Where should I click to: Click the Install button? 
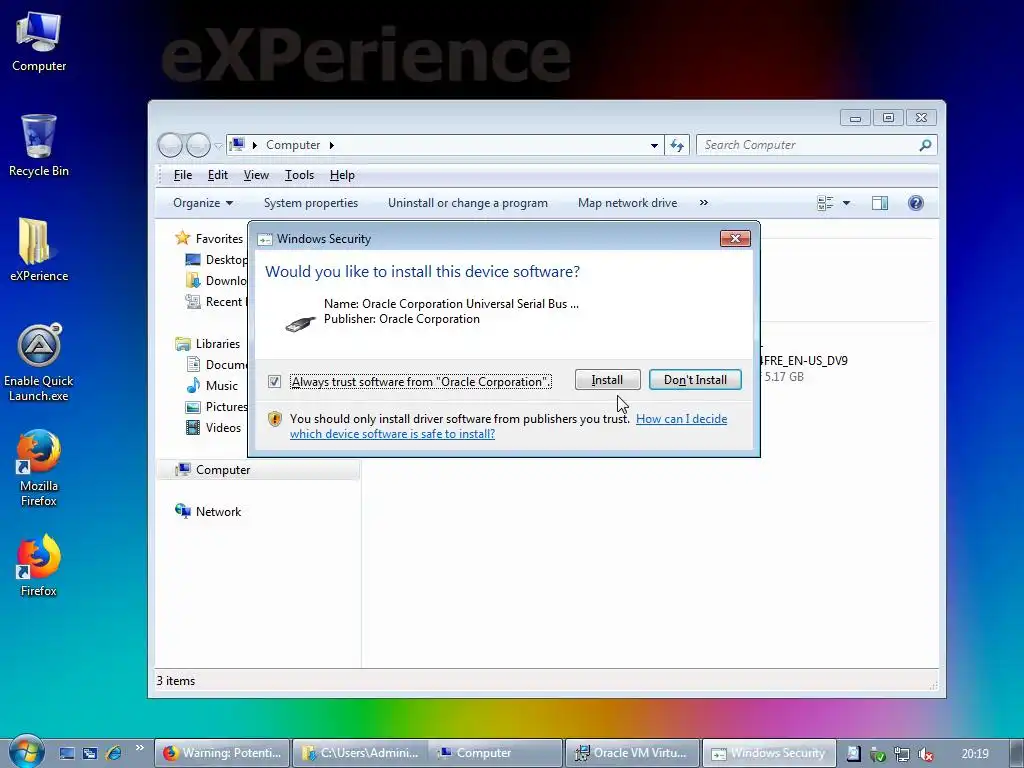[607, 380]
